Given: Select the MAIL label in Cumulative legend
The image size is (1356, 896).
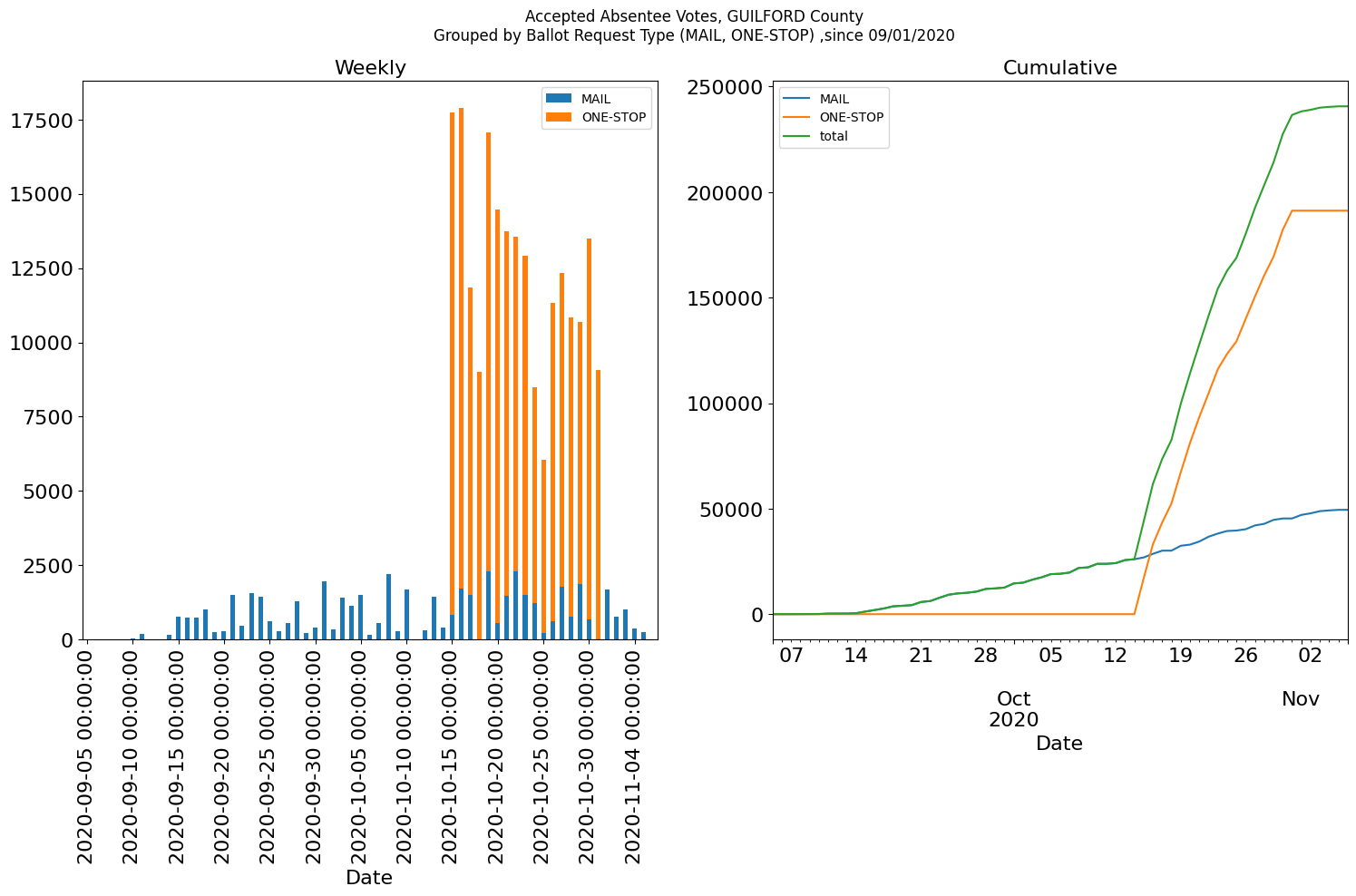Looking at the screenshot, I should pyautogui.click(x=834, y=99).
